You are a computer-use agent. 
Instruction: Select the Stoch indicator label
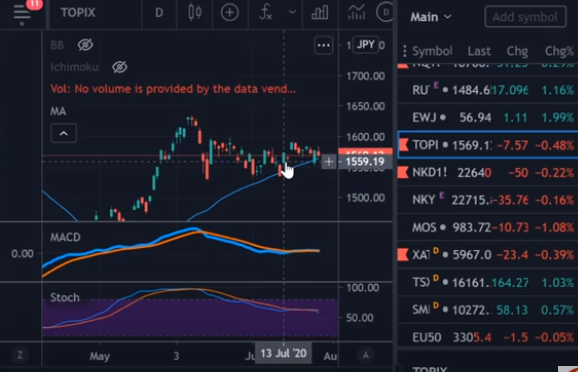65,298
